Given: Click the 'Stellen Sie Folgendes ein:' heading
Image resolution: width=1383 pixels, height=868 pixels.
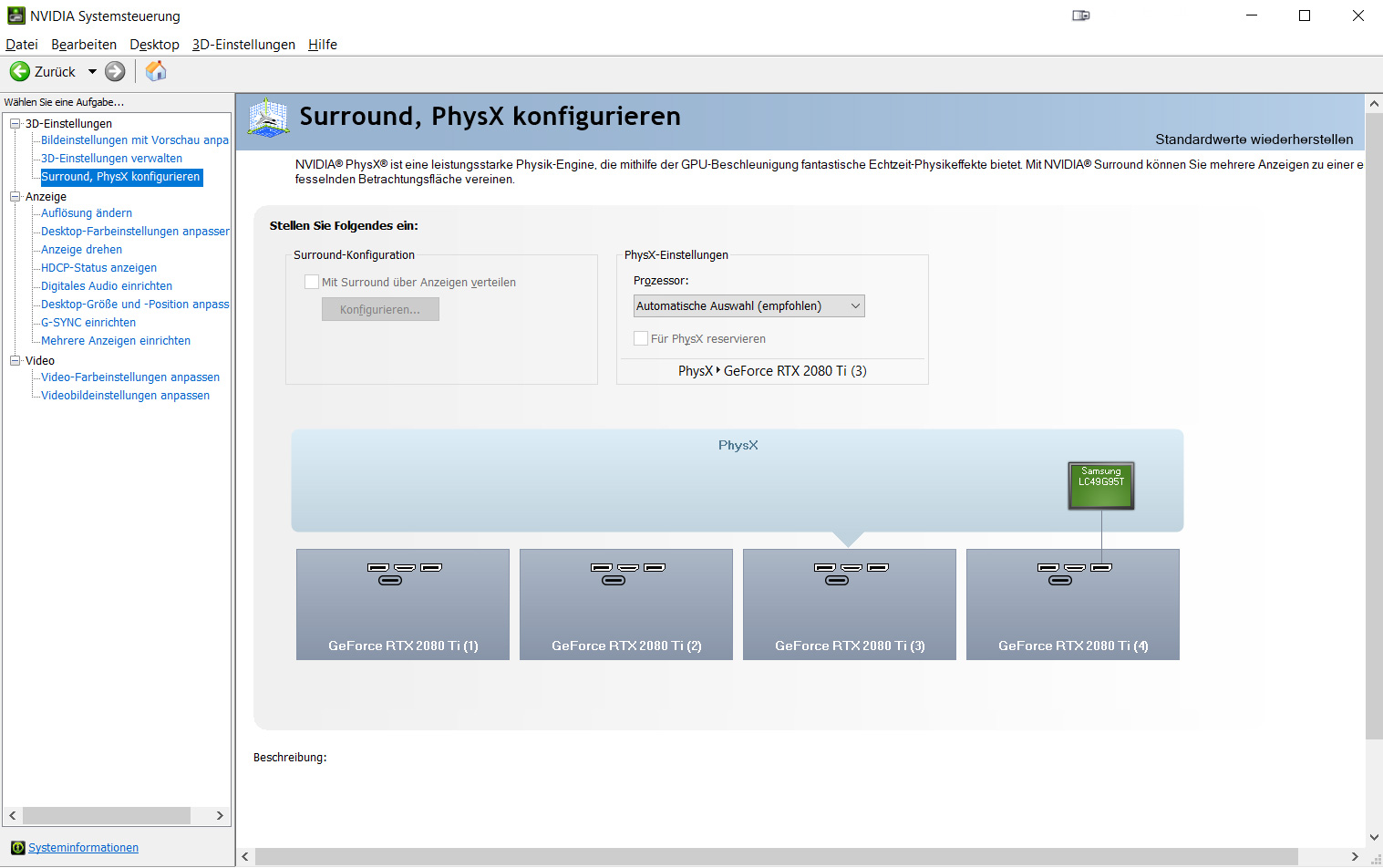Looking at the screenshot, I should tap(344, 225).
